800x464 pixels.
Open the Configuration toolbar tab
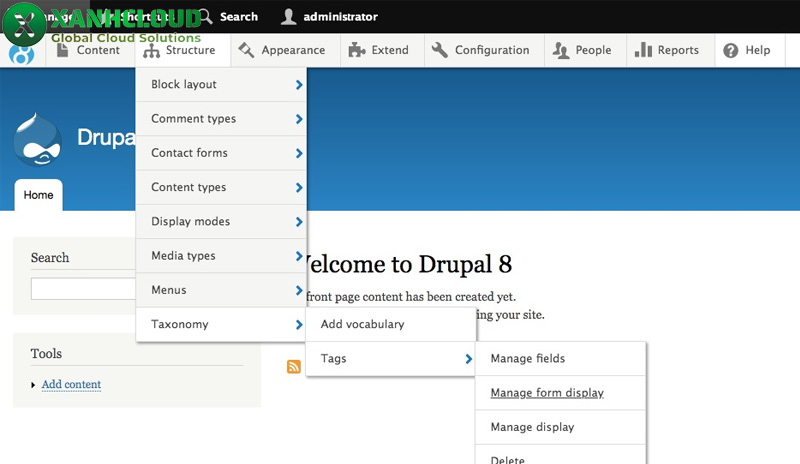(484, 50)
